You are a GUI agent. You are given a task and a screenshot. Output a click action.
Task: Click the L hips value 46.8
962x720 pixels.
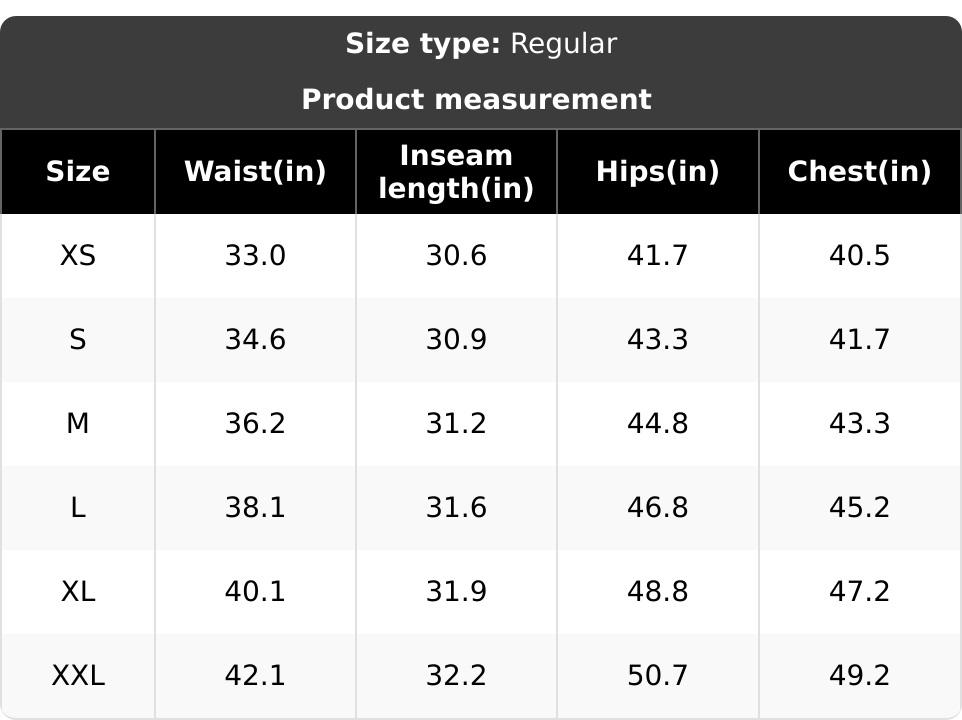pyautogui.click(x=657, y=507)
